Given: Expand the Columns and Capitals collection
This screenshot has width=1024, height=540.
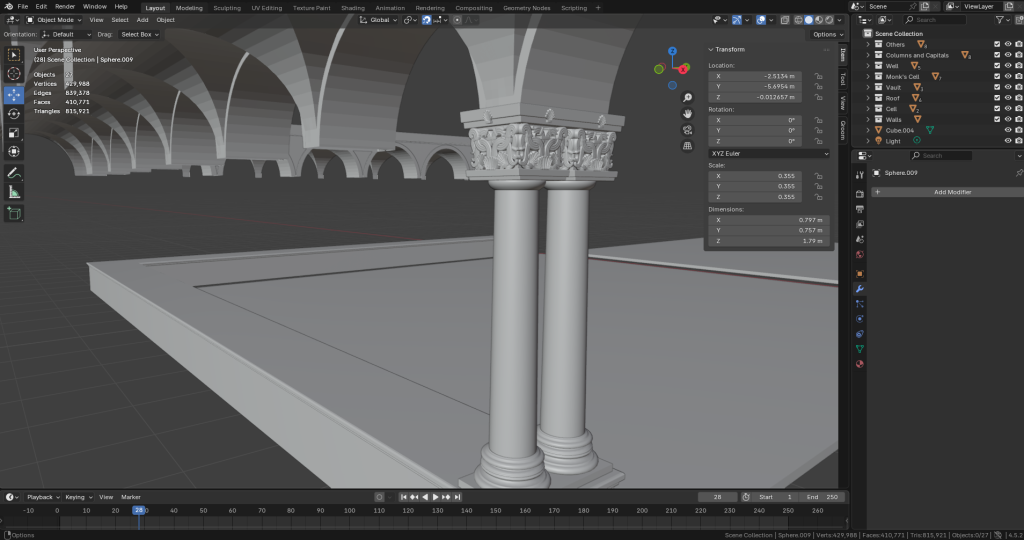Looking at the screenshot, I should tap(868, 55).
